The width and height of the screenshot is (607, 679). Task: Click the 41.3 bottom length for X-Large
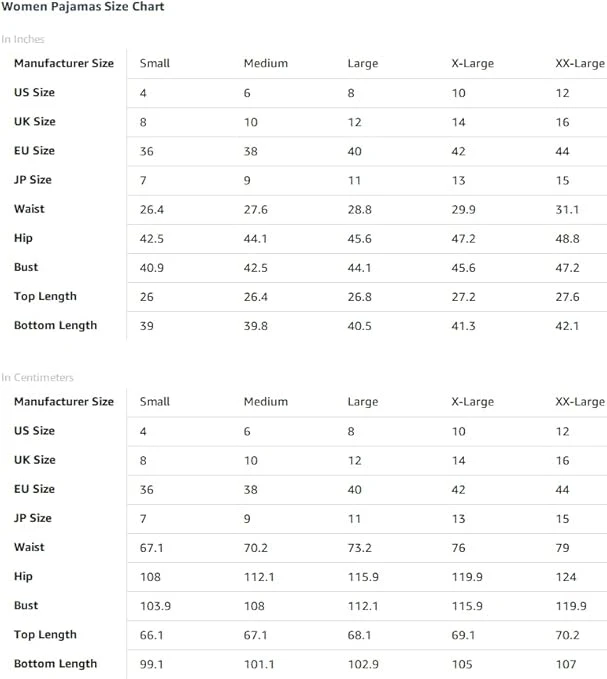[464, 325]
